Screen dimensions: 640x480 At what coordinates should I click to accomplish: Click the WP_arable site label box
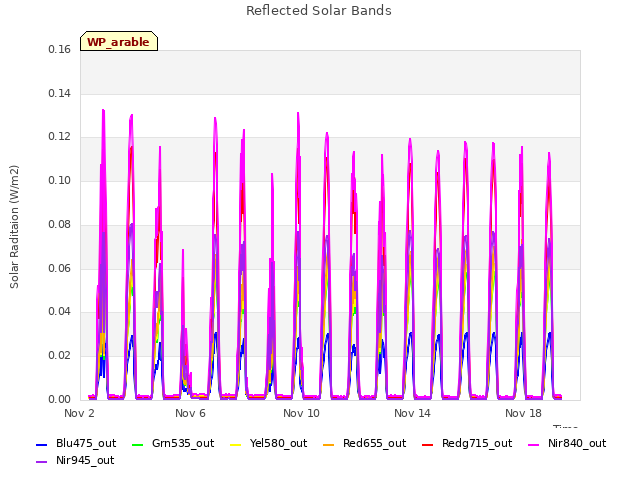(x=119, y=41)
